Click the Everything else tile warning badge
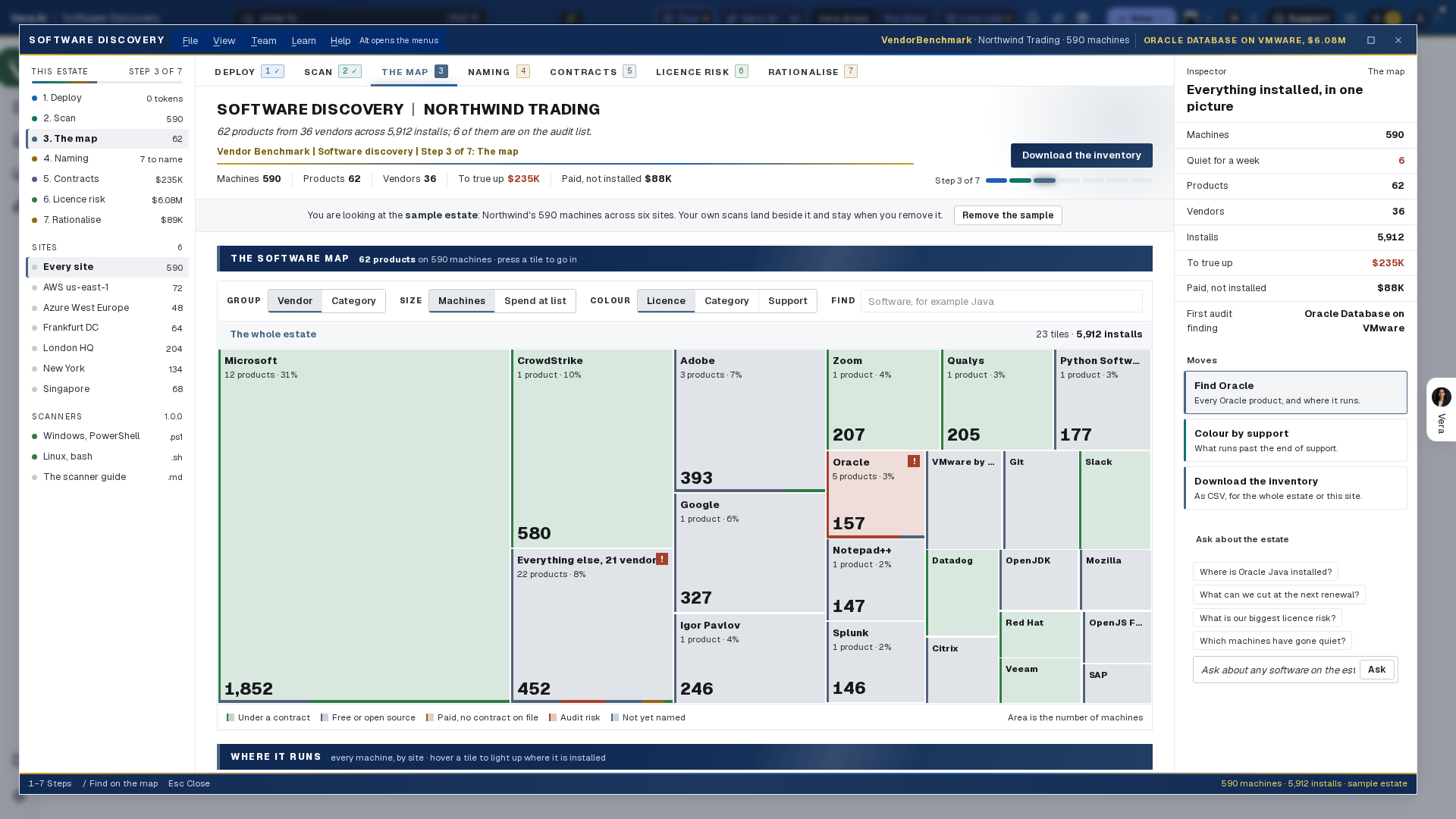Viewport: 1456px width, 819px height. point(662,559)
